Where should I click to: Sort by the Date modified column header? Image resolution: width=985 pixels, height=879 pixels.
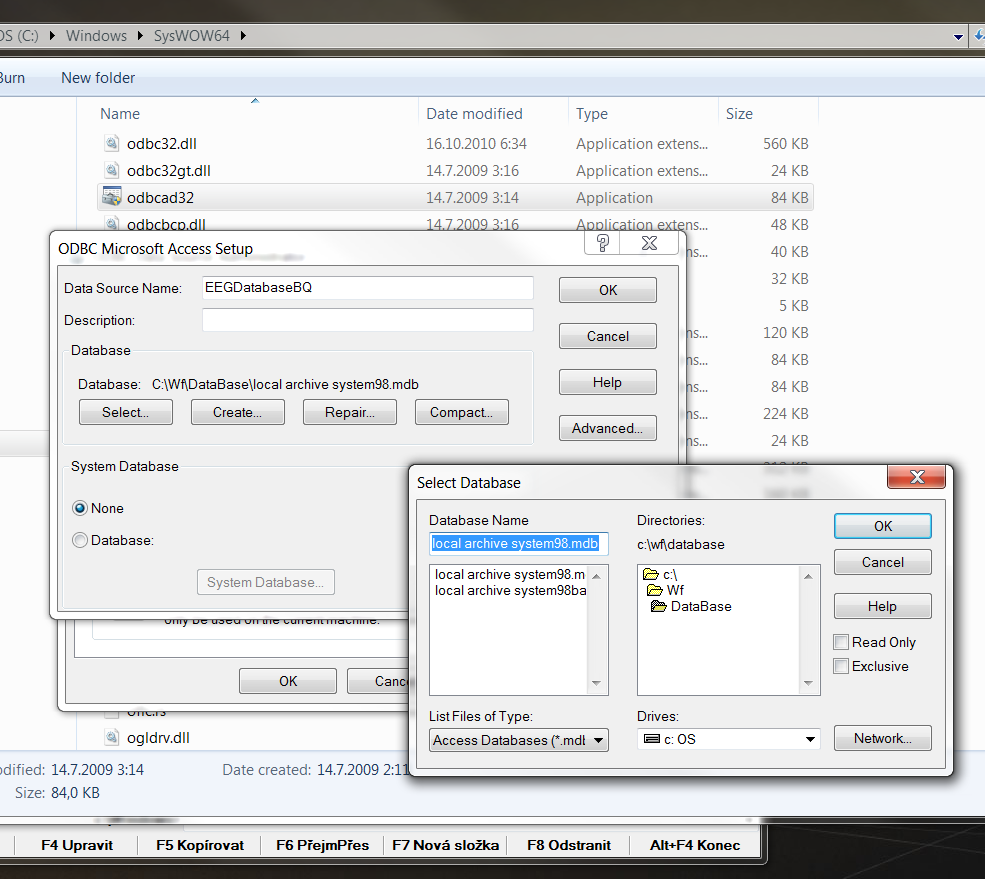[474, 114]
